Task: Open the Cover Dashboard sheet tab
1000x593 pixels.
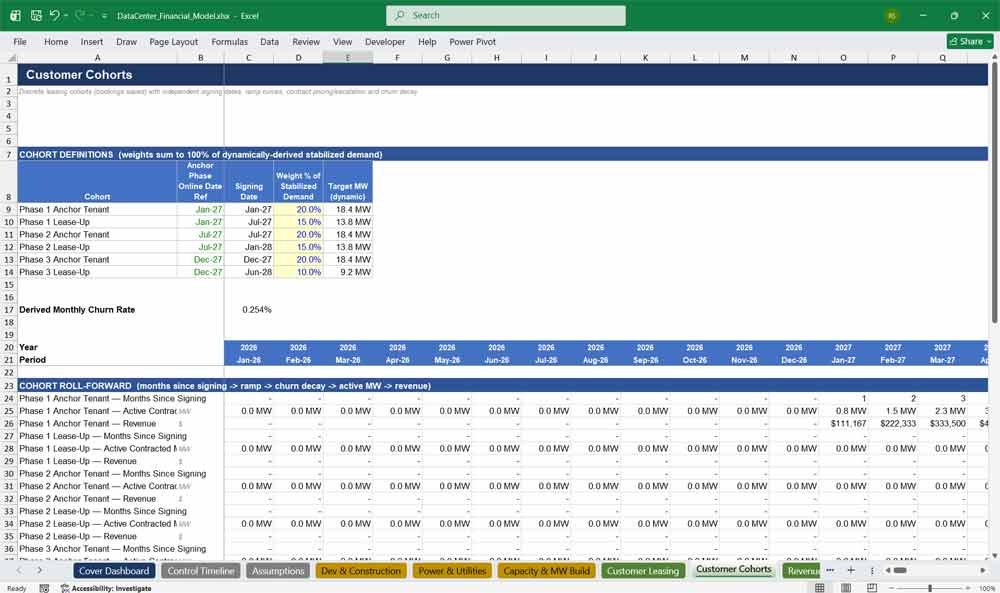Action: (x=114, y=571)
